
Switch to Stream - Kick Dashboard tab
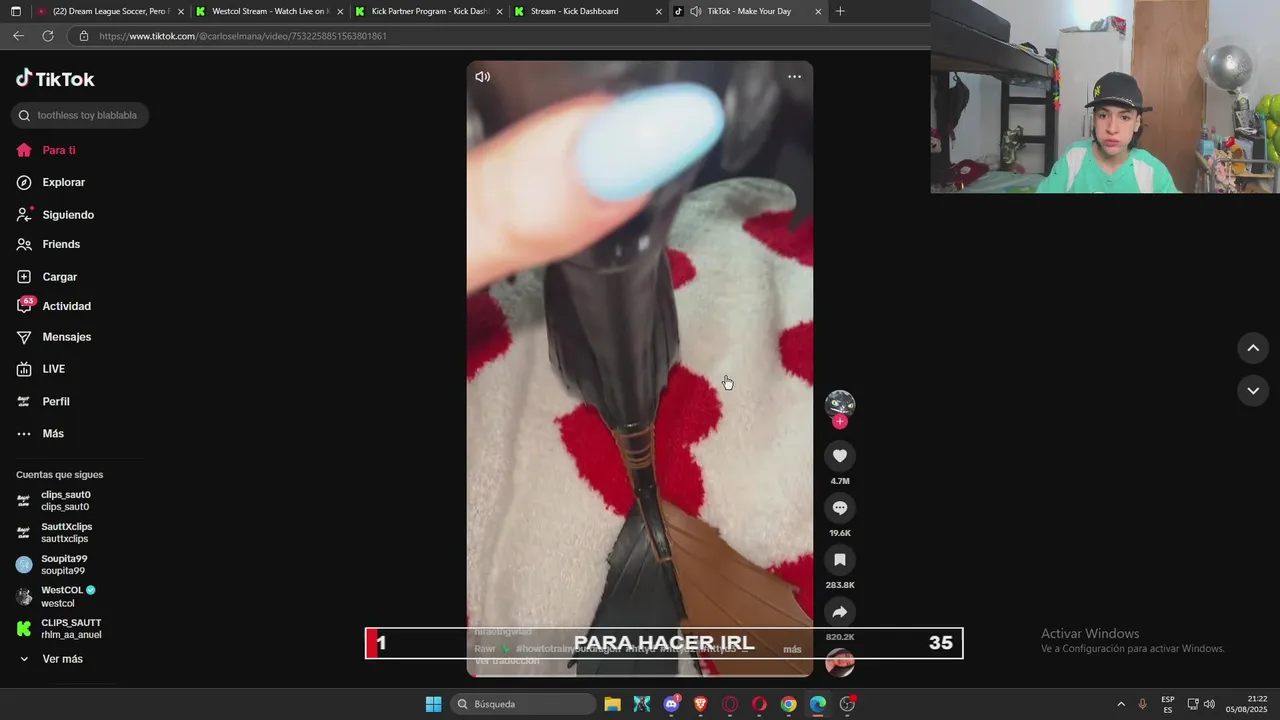[589, 11]
